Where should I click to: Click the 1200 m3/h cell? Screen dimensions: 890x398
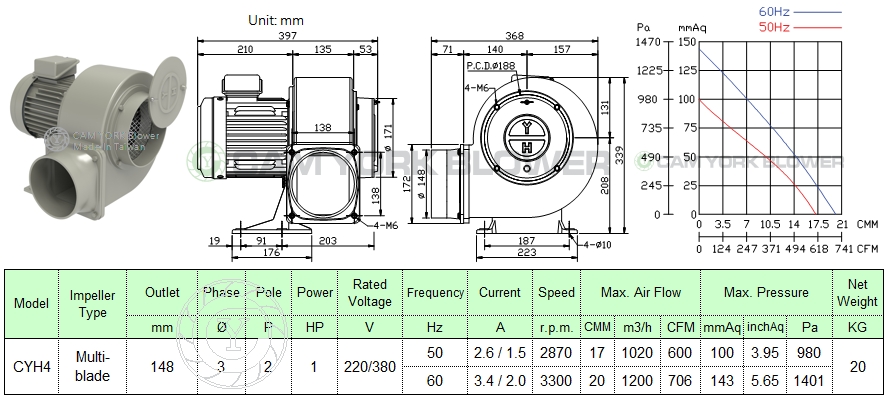click(x=637, y=380)
